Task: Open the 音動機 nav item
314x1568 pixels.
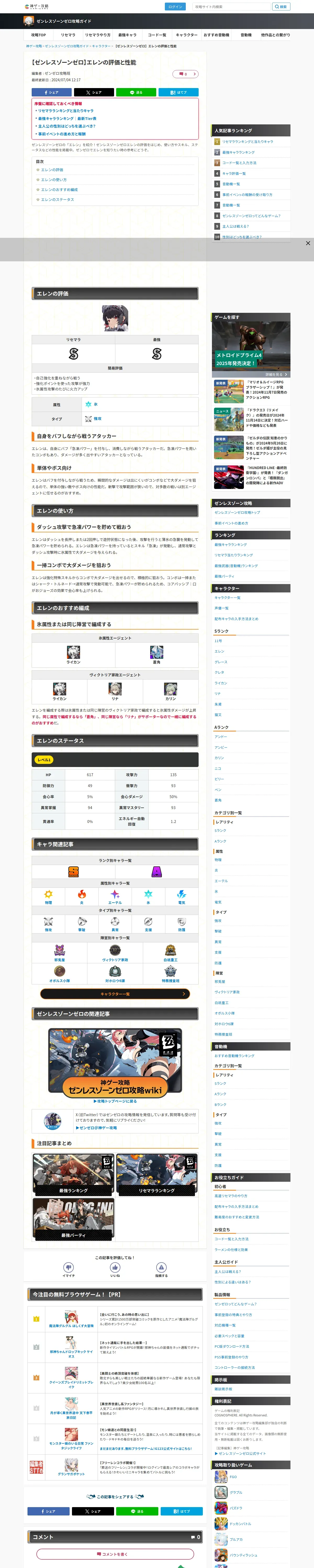Action: tap(246, 35)
